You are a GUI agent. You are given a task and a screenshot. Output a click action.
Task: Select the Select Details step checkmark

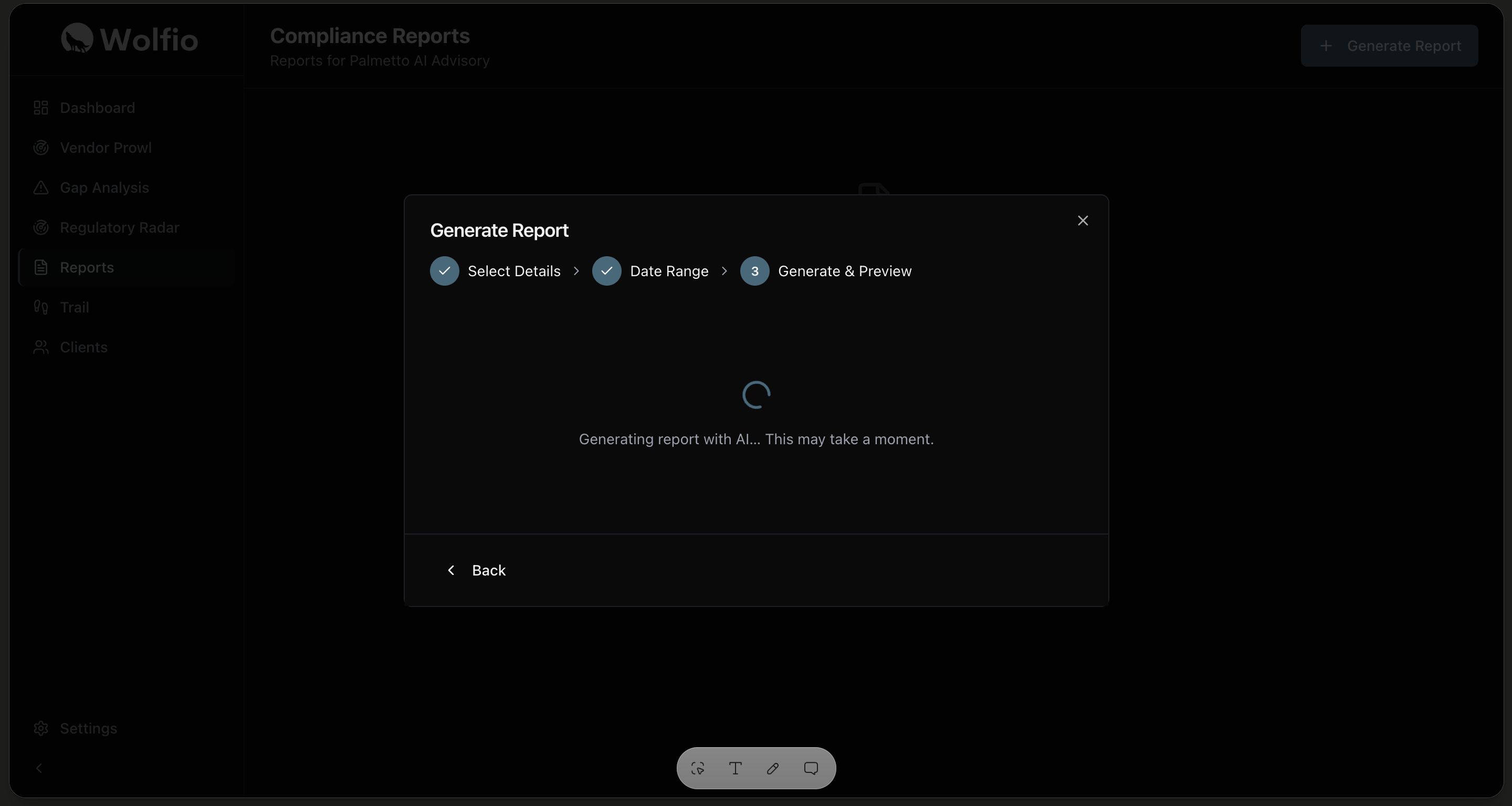pos(444,271)
